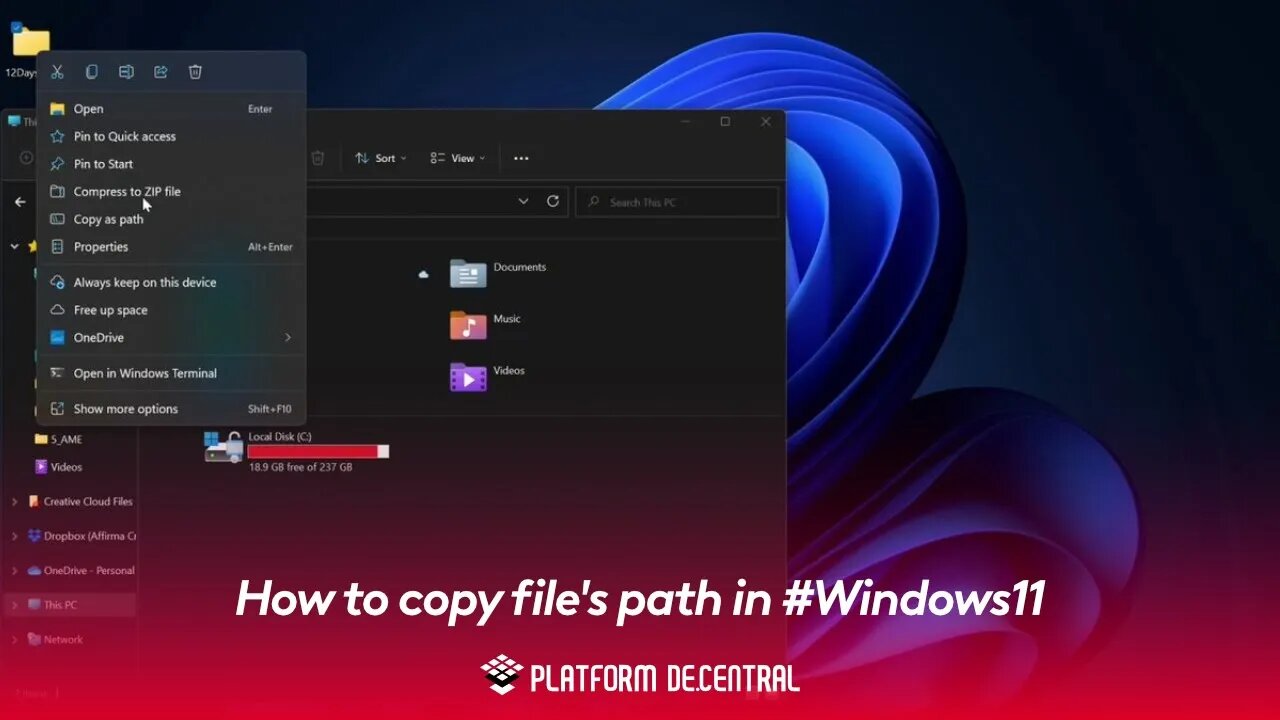This screenshot has width=1280, height=720.
Task: Click Show more options
Action: [x=171, y=409]
